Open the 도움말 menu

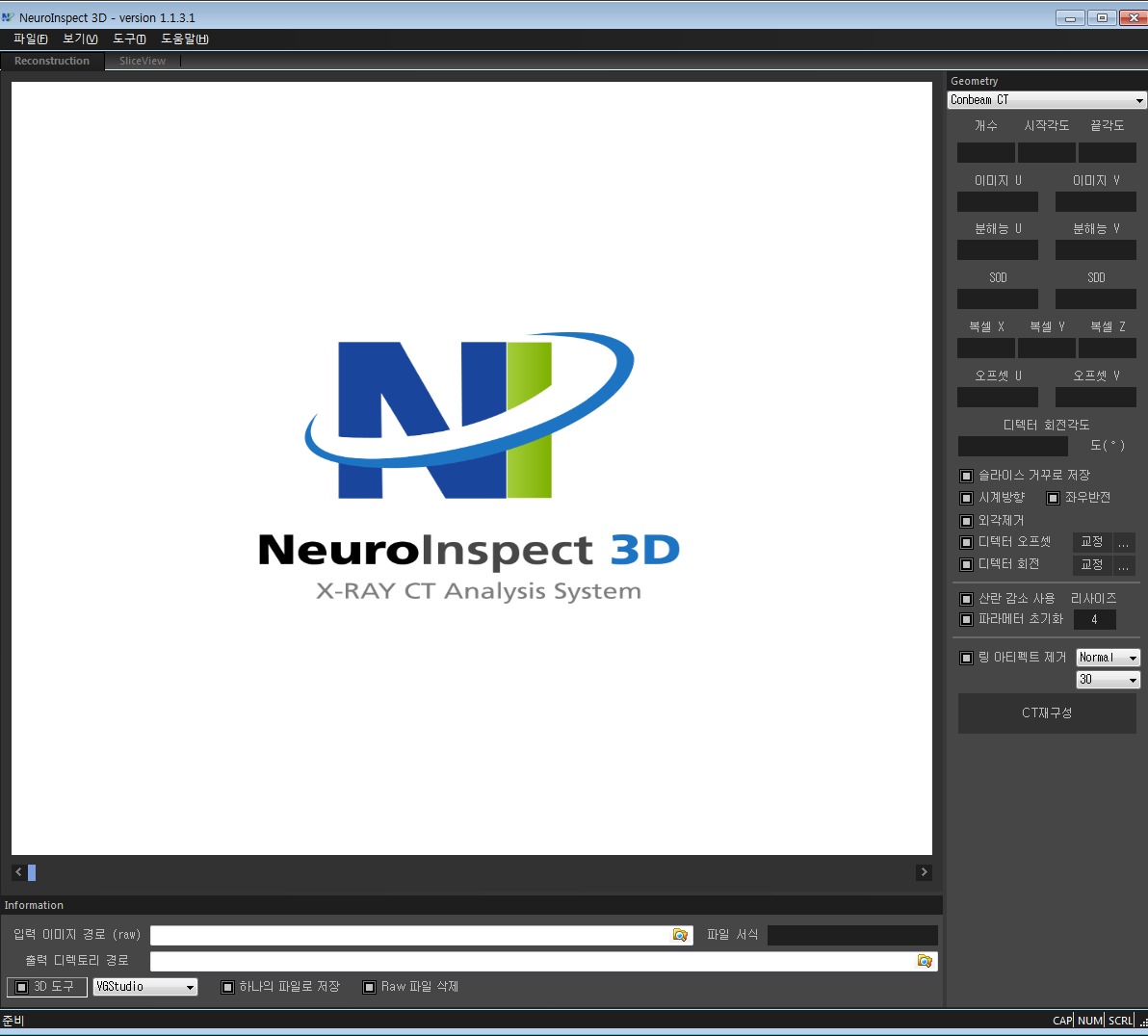[185, 39]
